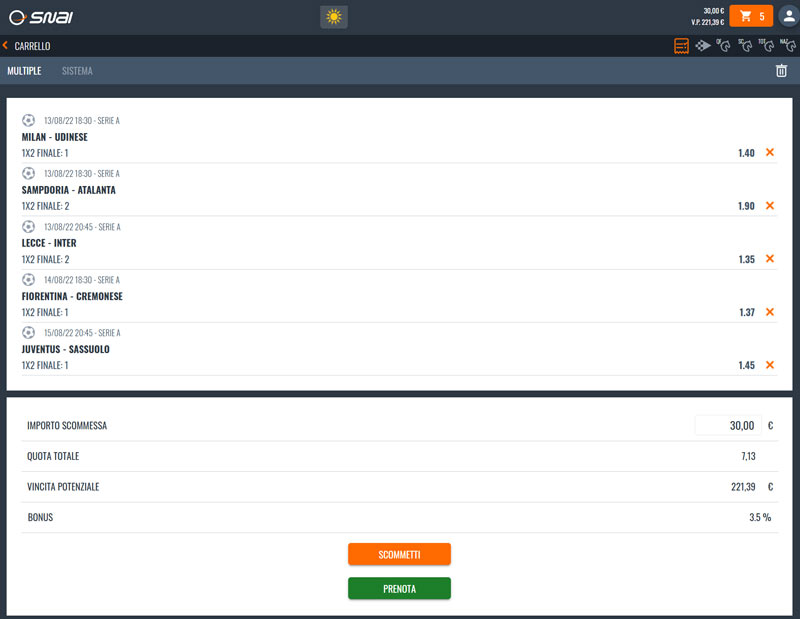Viewport: 800px width, 619px height.
Task: Select the TOT horse betting icon
Action: 765,46
